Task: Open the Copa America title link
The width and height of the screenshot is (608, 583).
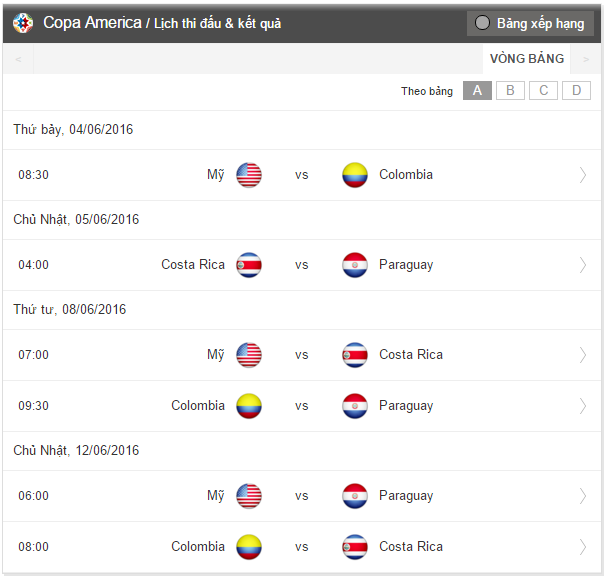Action: 92,23
